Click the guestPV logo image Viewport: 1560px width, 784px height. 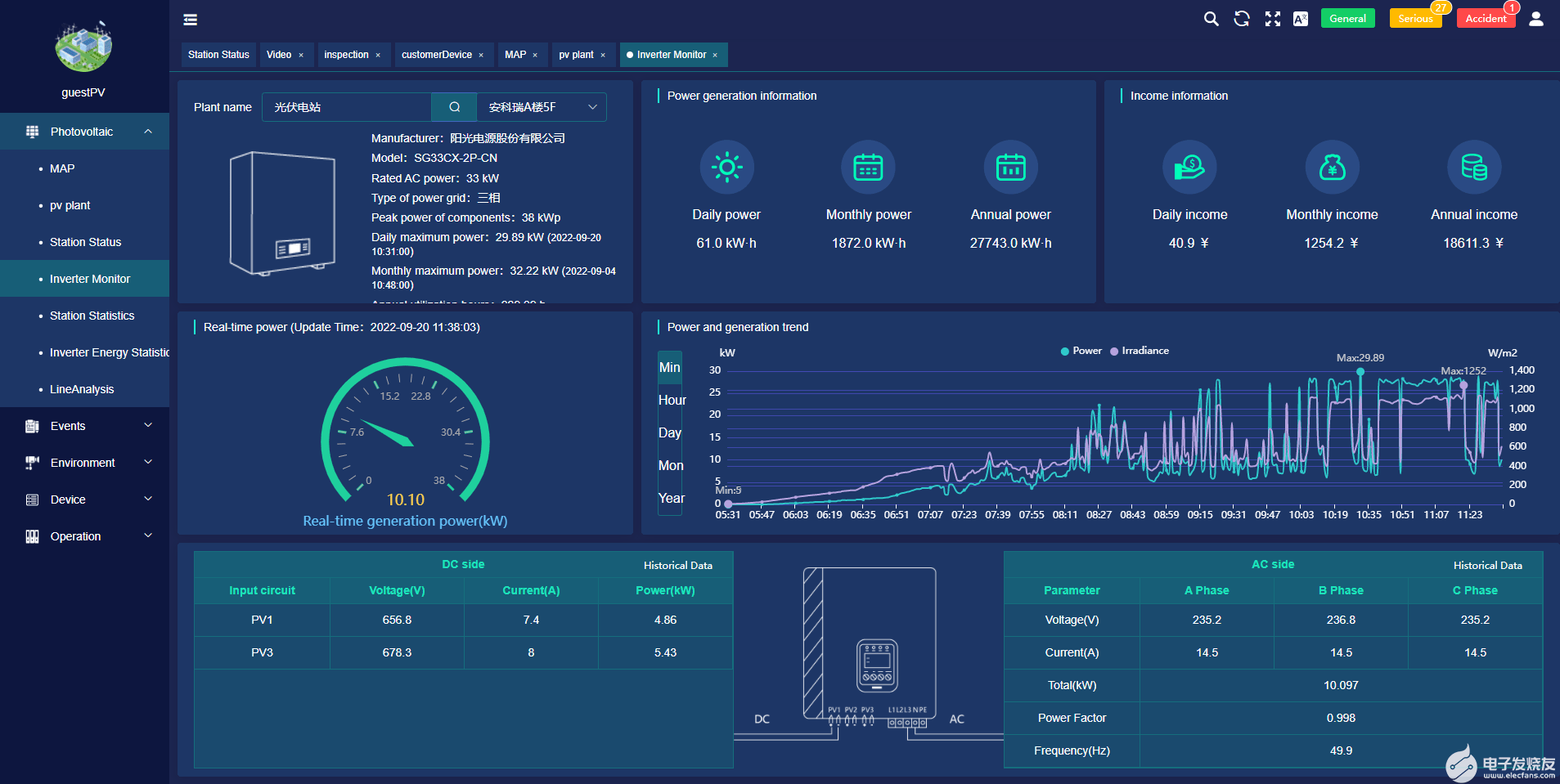pos(83,47)
